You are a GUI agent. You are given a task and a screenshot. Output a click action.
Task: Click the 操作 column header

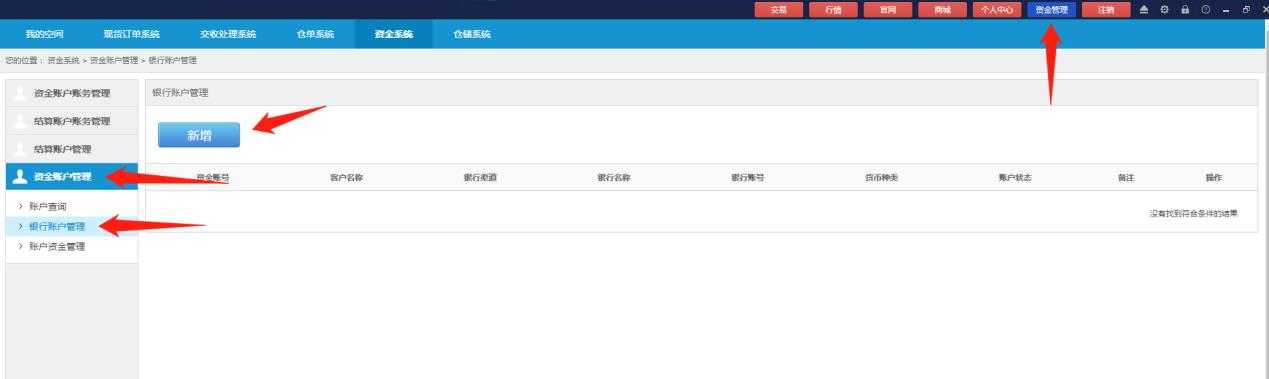click(x=1214, y=178)
